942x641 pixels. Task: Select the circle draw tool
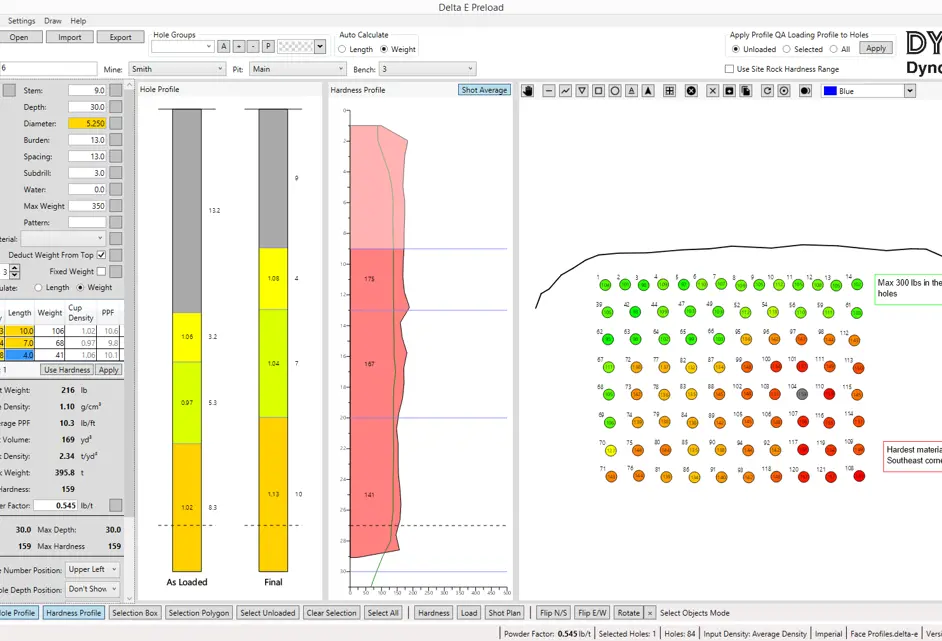615,91
